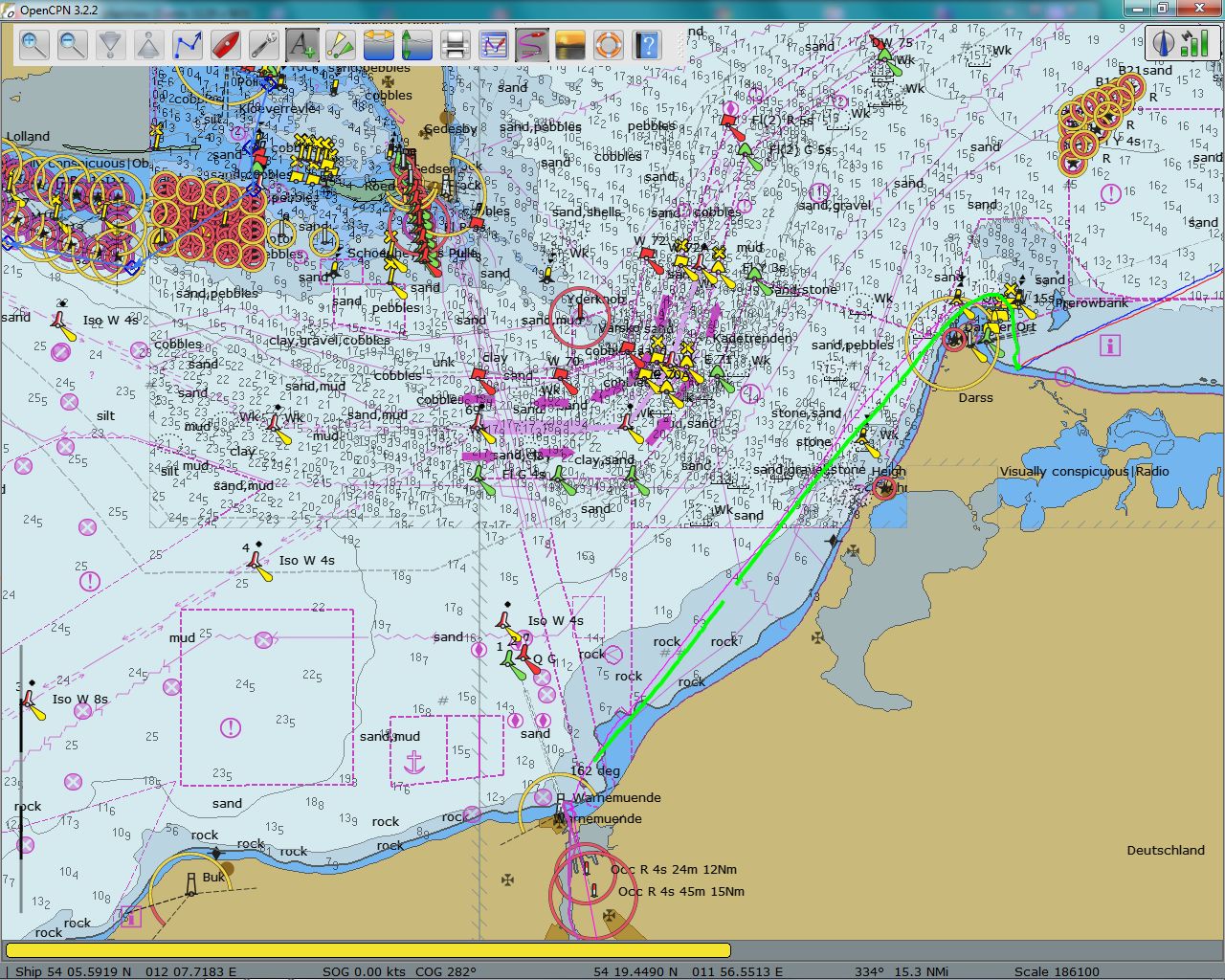Toggle track recording
Image resolution: width=1225 pixels, height=980 pixels.
(532, 44)
